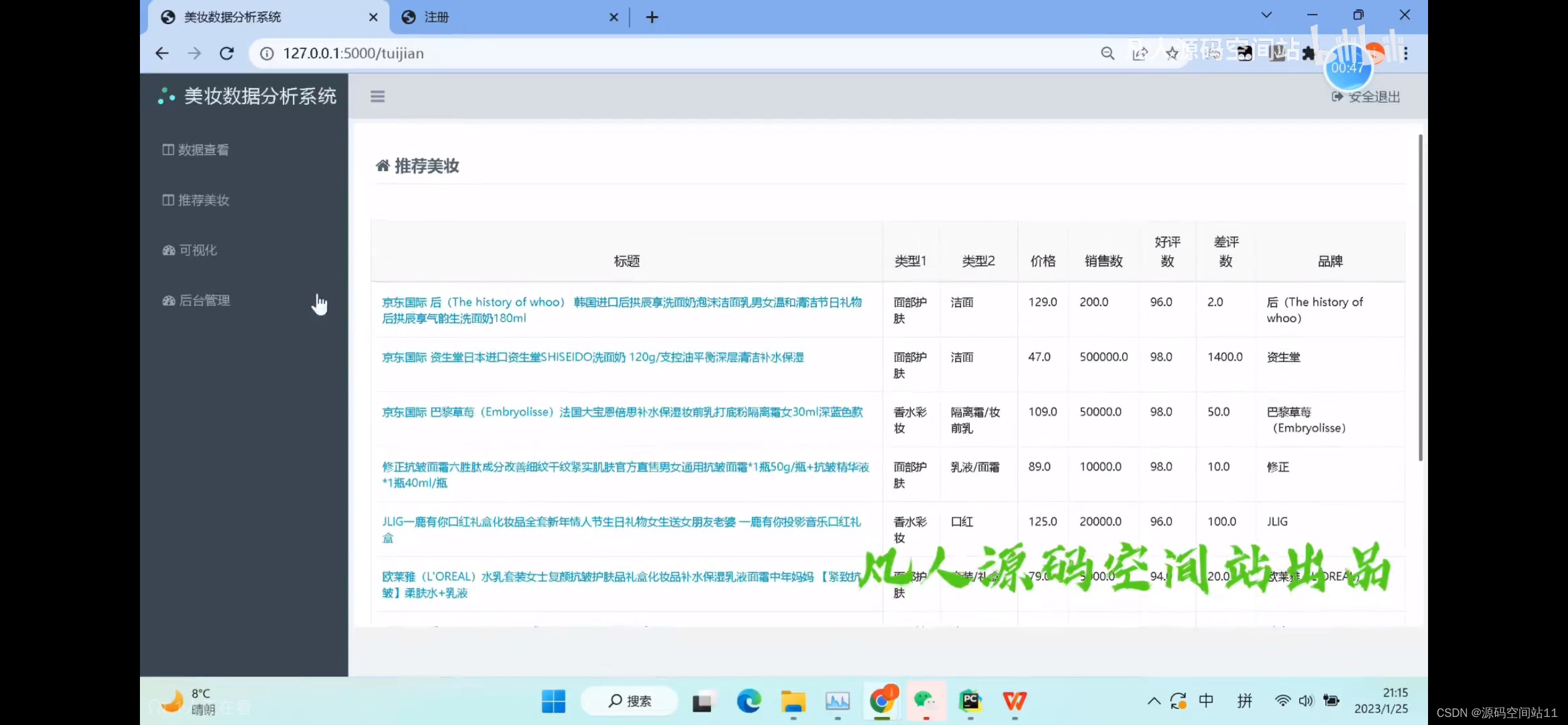Toggle the sidebar hamburger menu icon
The image size is (1568, 725).
point(377,96)
